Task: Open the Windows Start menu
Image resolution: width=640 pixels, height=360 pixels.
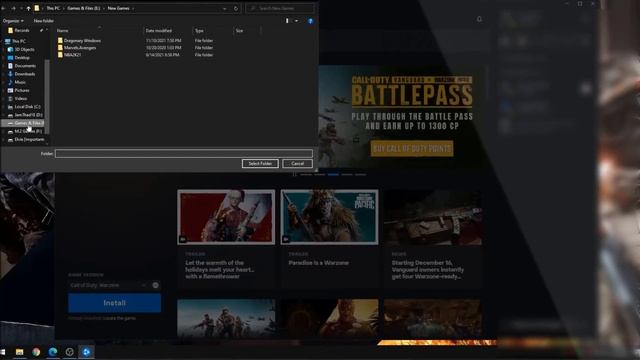Action: tap(3, 352)
